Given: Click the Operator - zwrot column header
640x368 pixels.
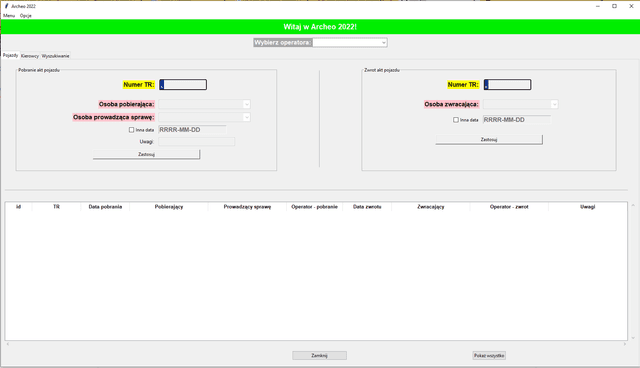Looking at the screenshot, I should (x=509, y=207).
